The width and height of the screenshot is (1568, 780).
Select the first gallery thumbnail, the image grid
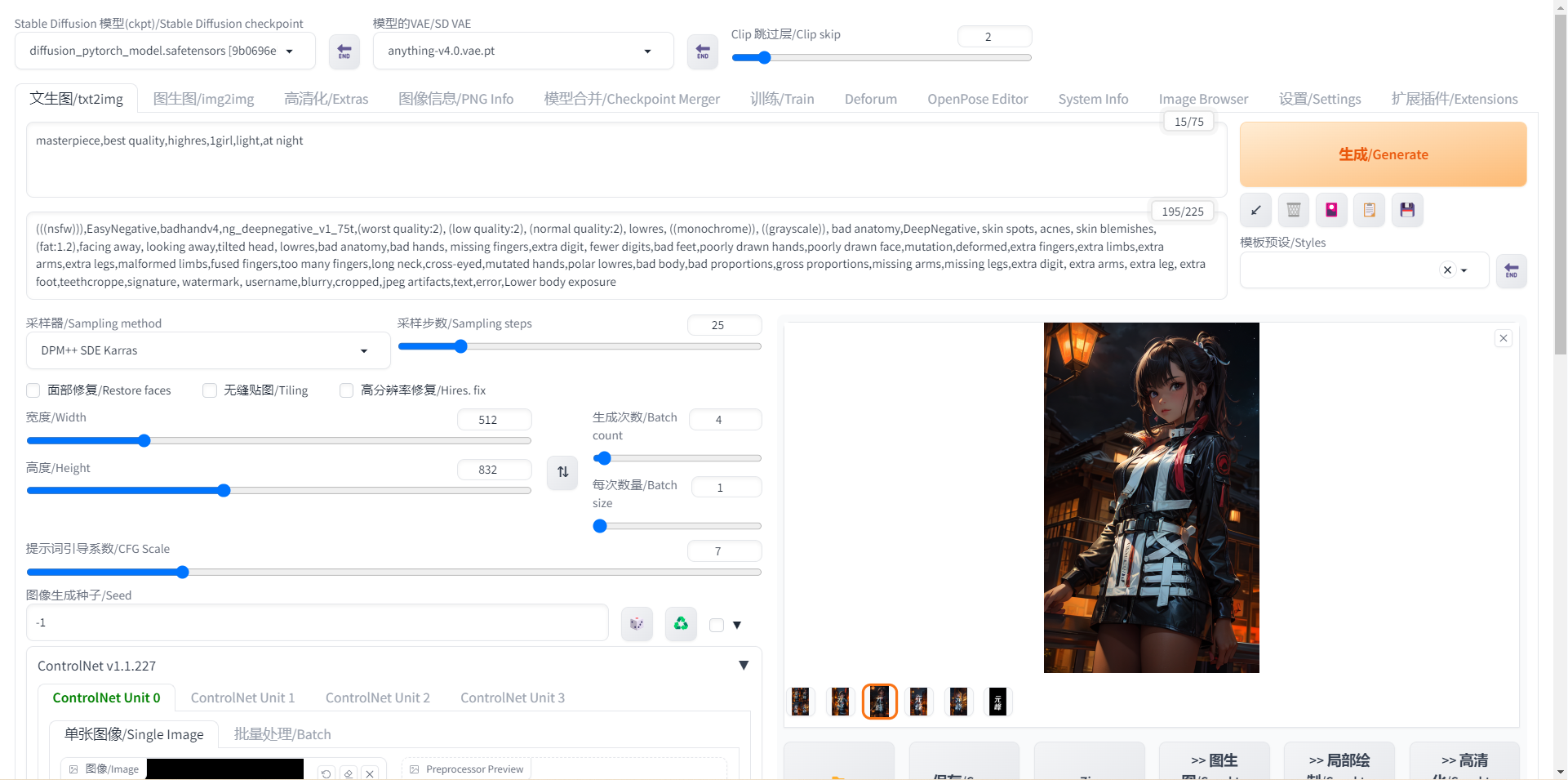pos(801,702)
